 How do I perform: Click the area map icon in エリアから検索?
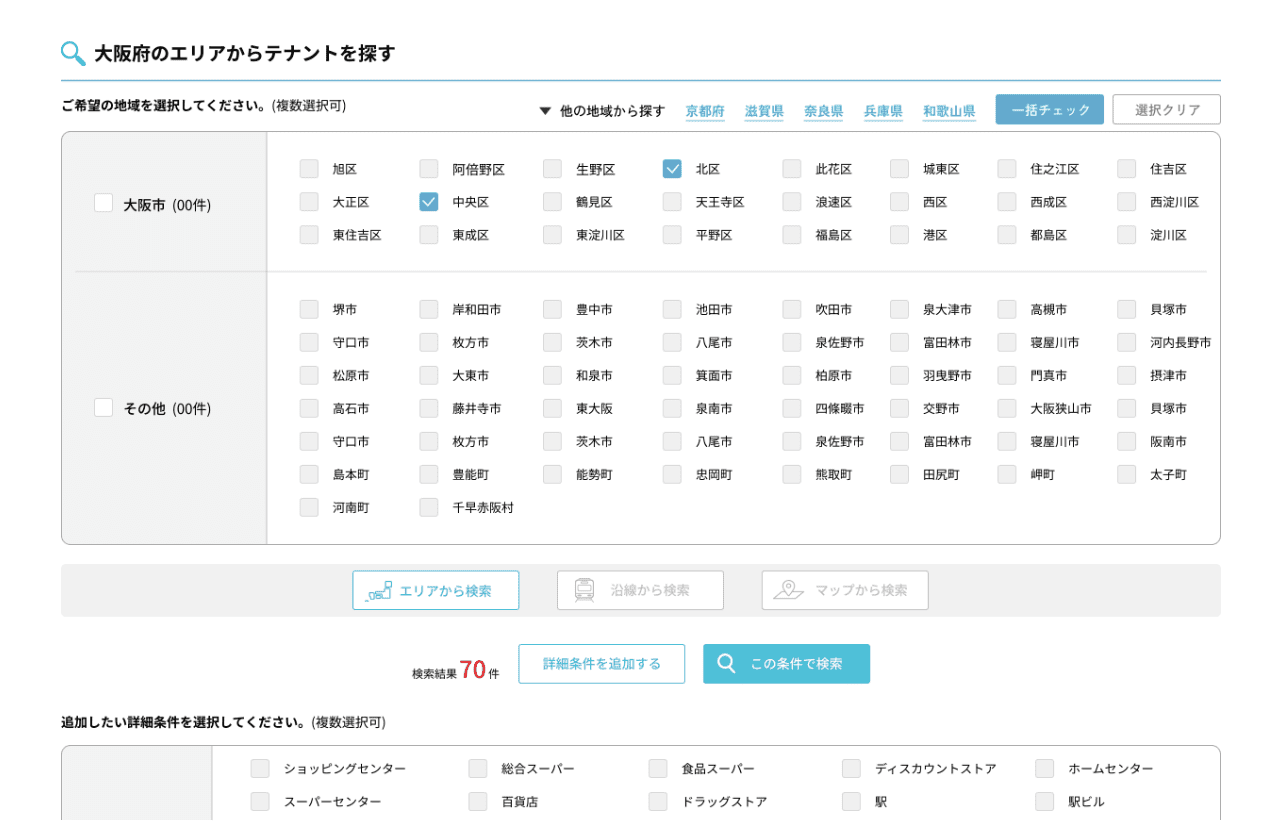pos(379,591)
